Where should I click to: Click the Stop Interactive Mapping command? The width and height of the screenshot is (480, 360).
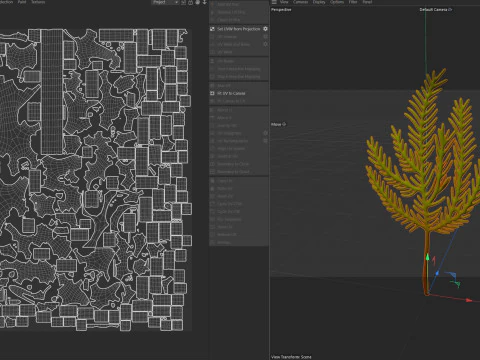[239, 77]
